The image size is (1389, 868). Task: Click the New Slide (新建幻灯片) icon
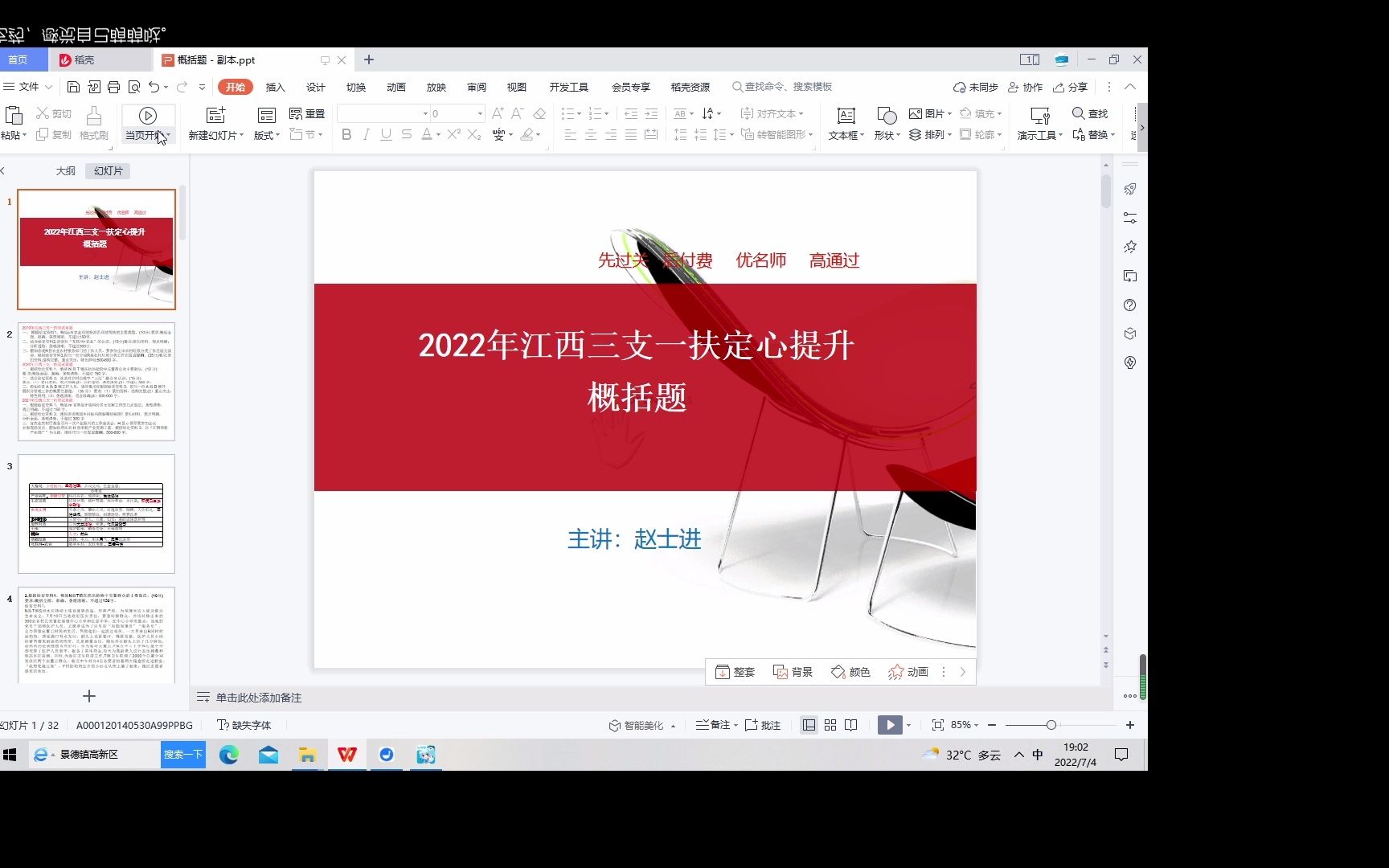click(215, 116)
